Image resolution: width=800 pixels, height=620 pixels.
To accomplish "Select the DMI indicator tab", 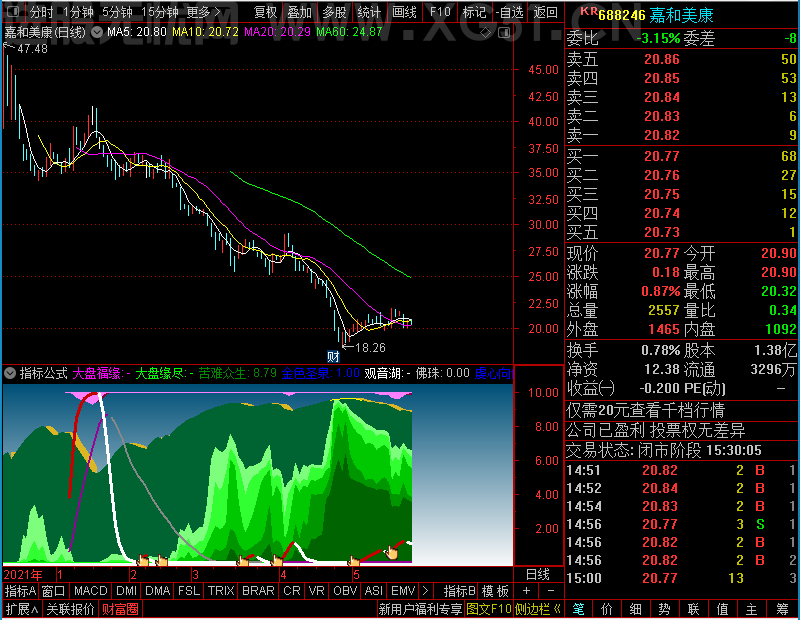I will (x=127, y=591).
